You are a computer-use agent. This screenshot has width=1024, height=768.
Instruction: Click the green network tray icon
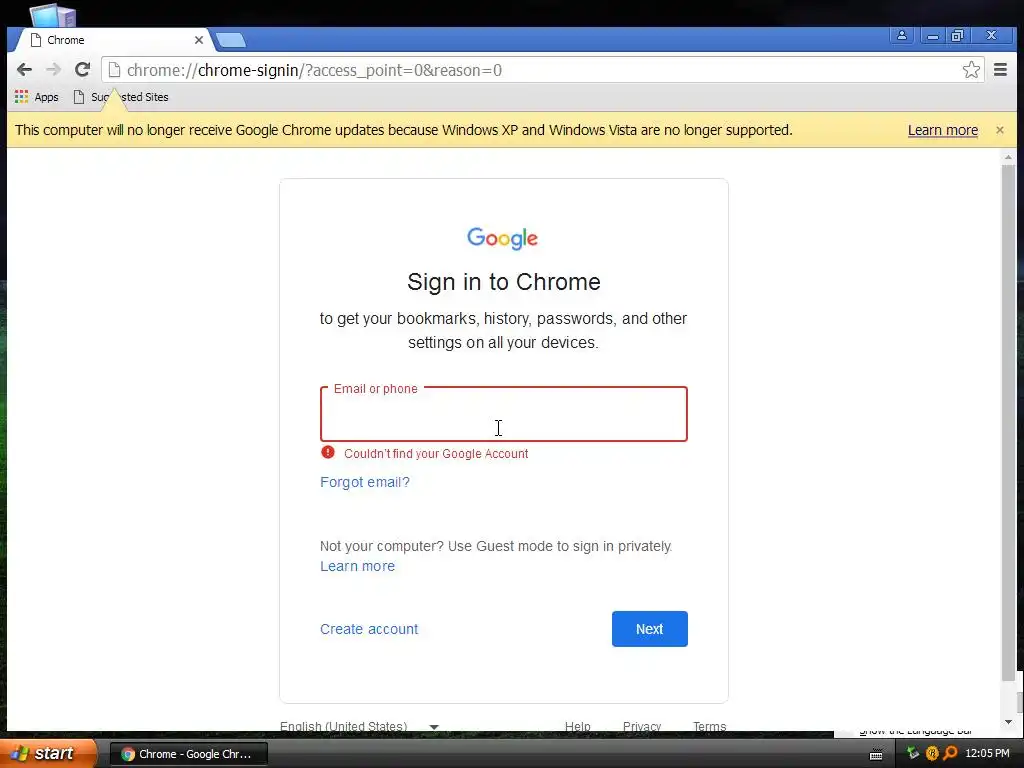913,754
